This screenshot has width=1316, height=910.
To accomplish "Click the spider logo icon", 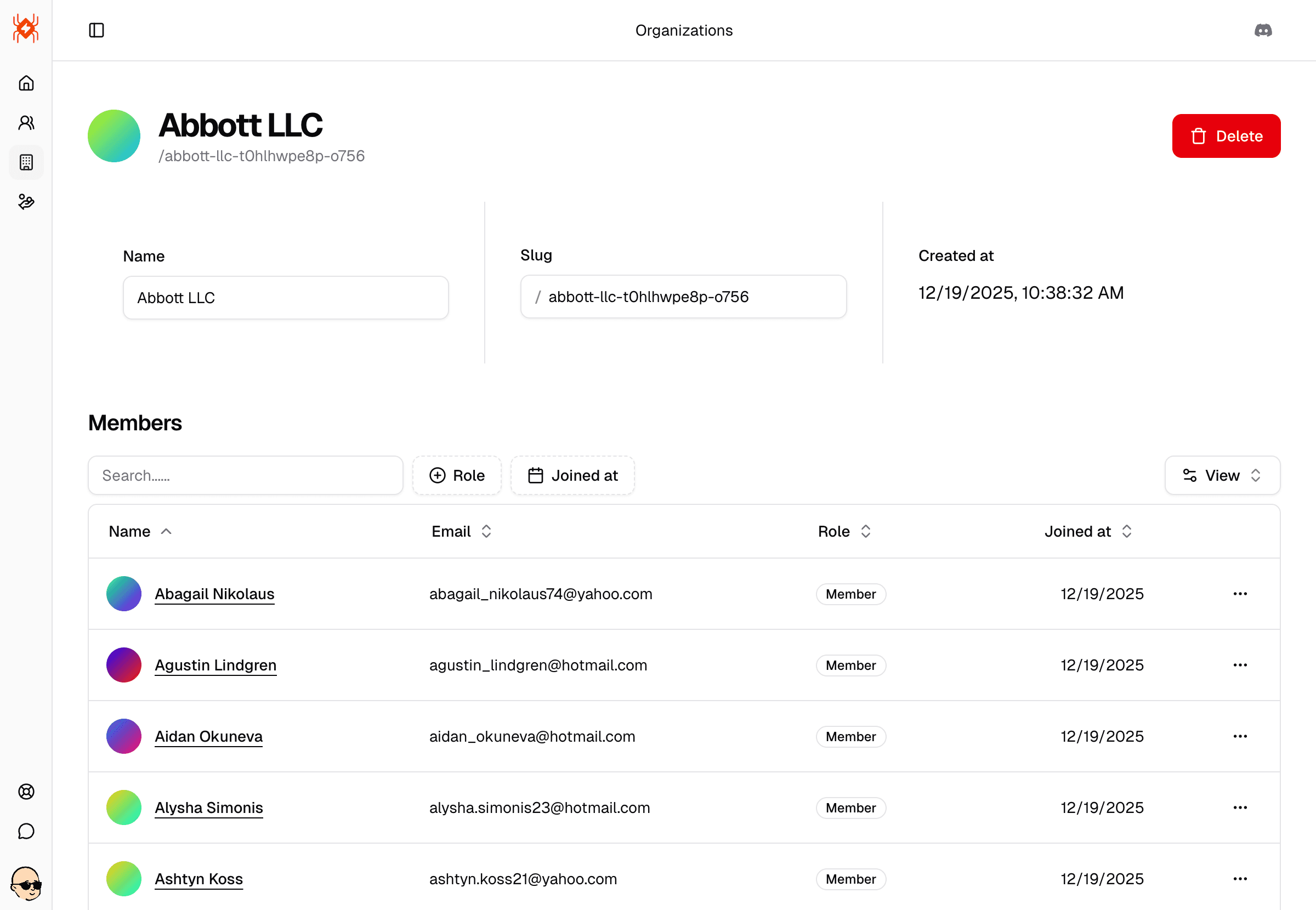I will point(26,29).
